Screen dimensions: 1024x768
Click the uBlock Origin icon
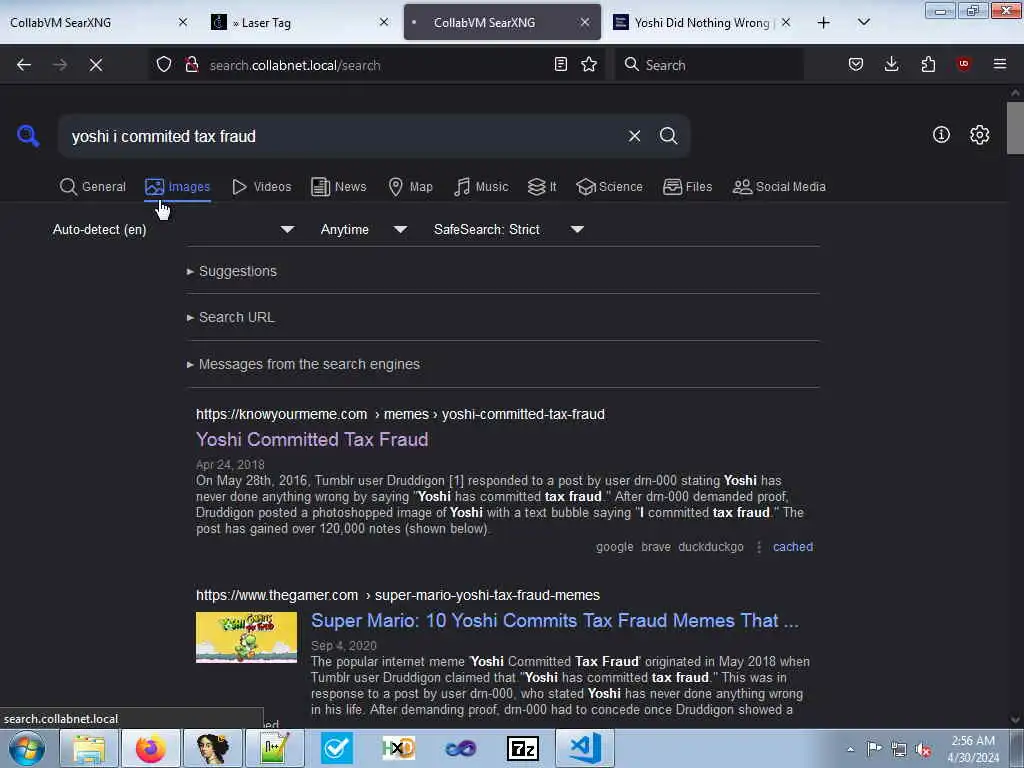(963, 64)
